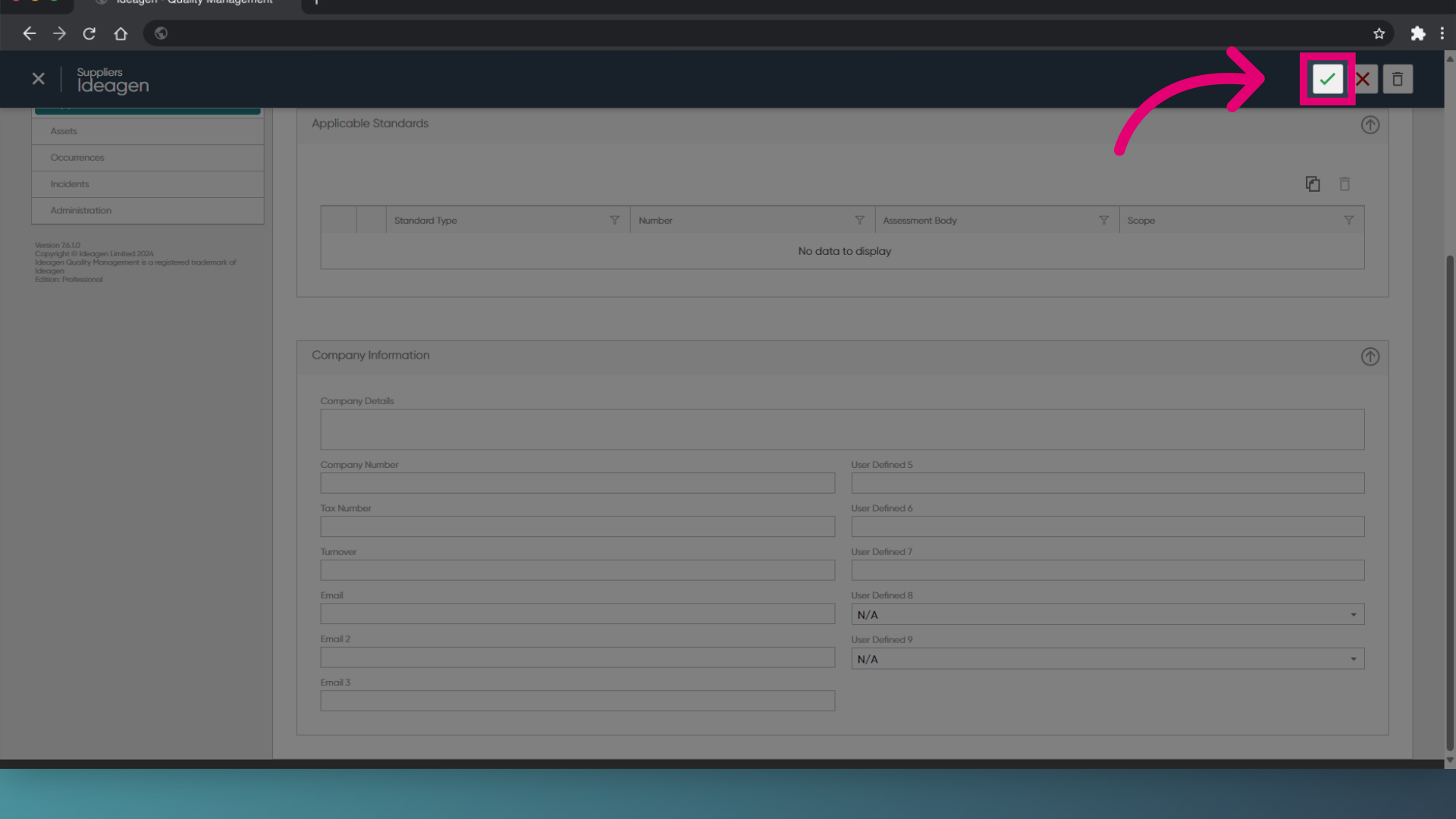This screenshot has height=819, width=1456.
Task: Close the Suppliers panel with X
Action: [x=39, y=79]
